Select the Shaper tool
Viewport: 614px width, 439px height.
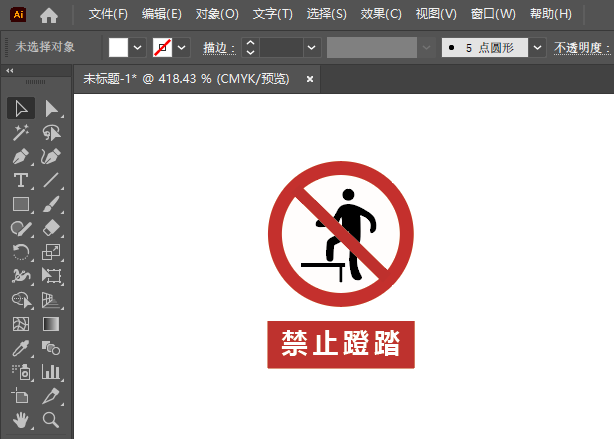pyautogui.click(x=21, y=228)
